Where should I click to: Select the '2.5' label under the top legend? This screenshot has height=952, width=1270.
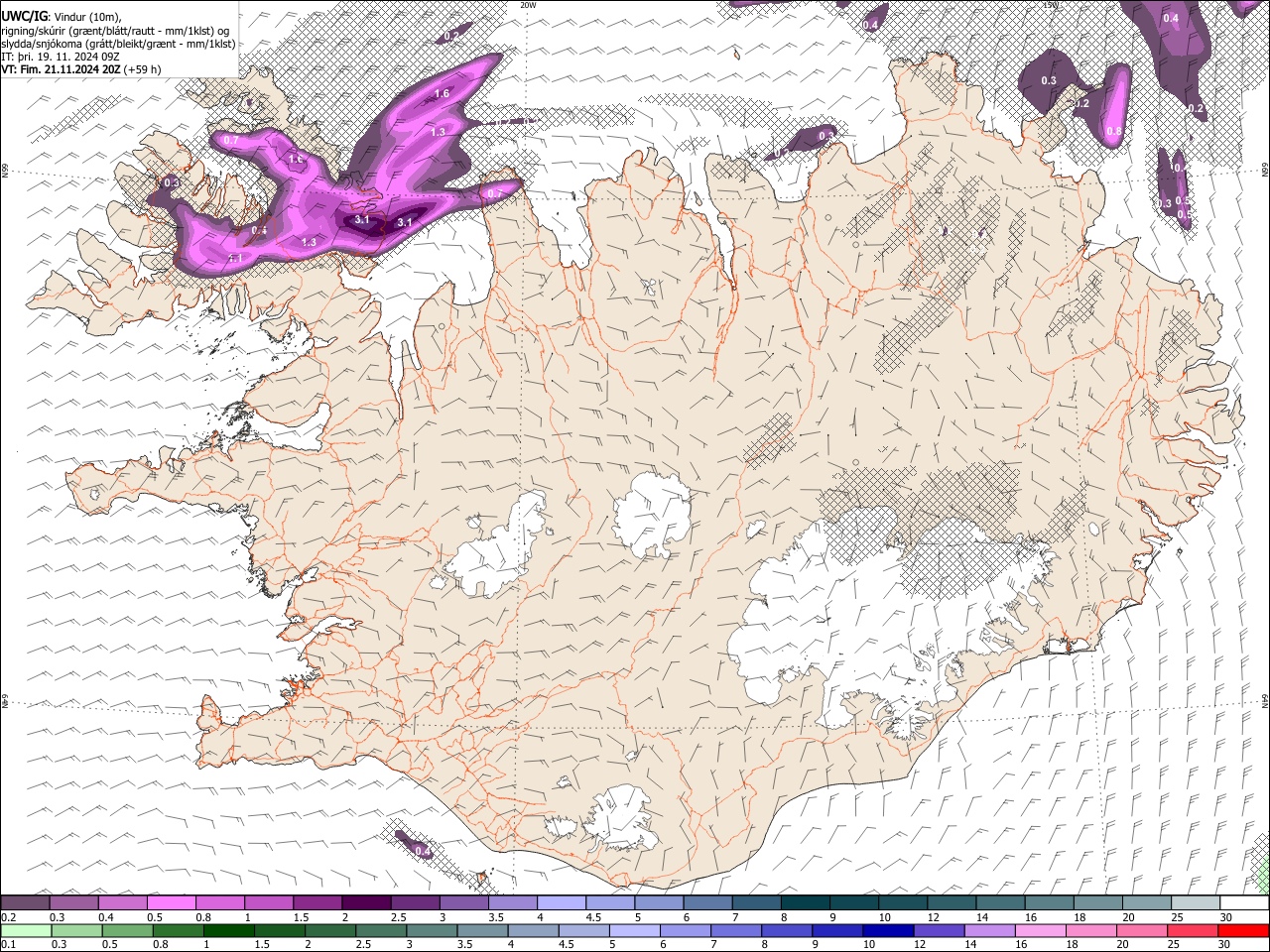tap(399, 917)
